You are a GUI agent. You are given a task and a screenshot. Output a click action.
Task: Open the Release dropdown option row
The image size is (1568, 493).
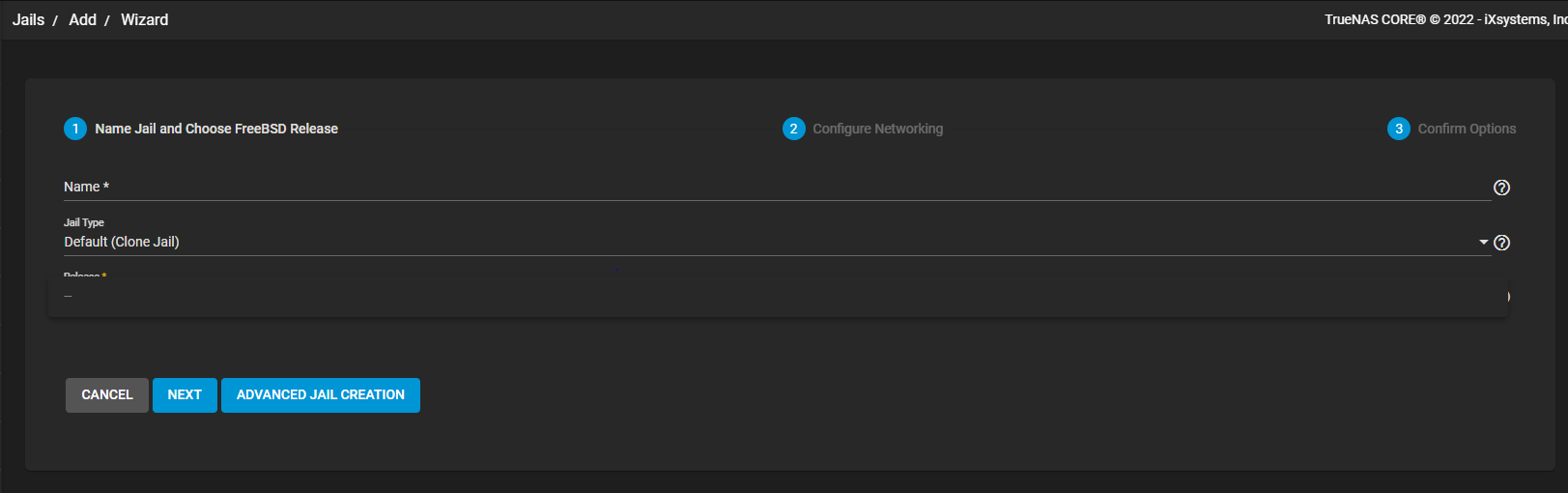pyautogui.click(x=779, y=297)
